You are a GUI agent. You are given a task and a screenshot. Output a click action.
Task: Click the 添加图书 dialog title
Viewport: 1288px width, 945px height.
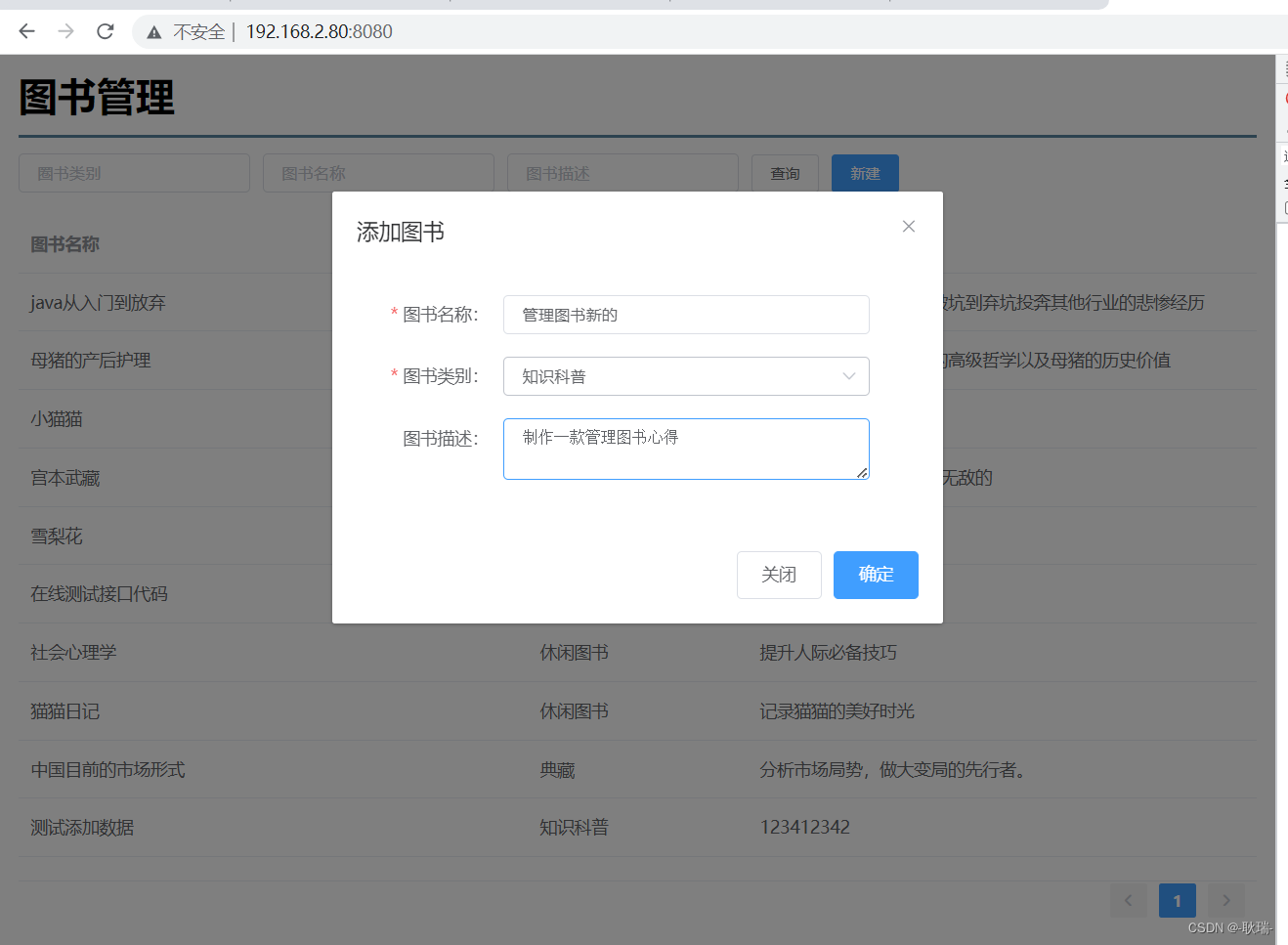click(401, 232)
